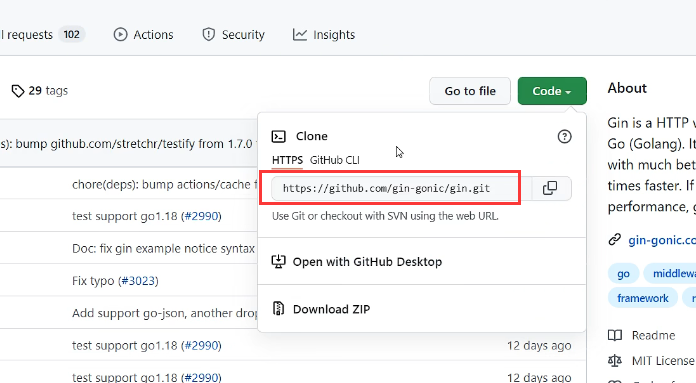The width and height of the screenshot is (696, 383).
Task: Click the Go to file button
Action: click(470, 91)
